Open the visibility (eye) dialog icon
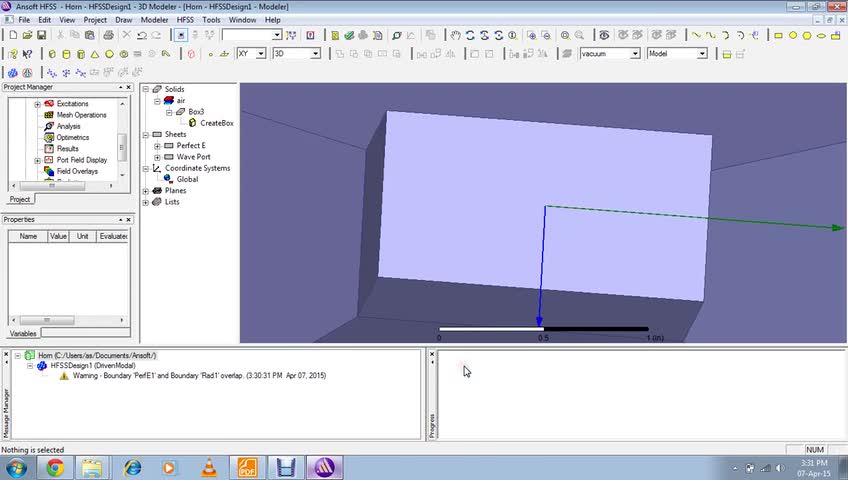 pyautogui.click(x=604, y=35)
